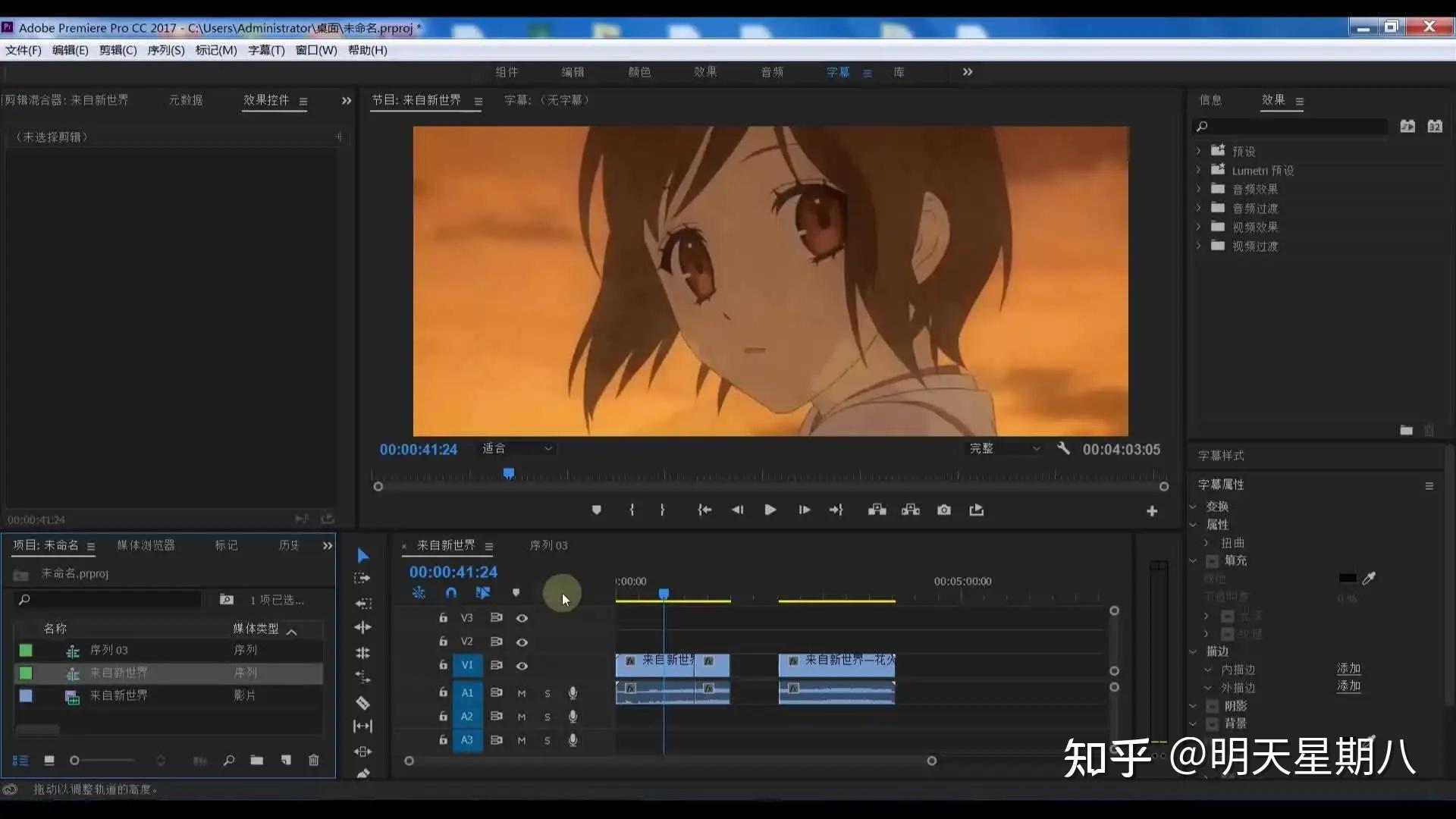Click the Export Frame camera icon
Screen dimensions: 1456x819
[943, 510]
